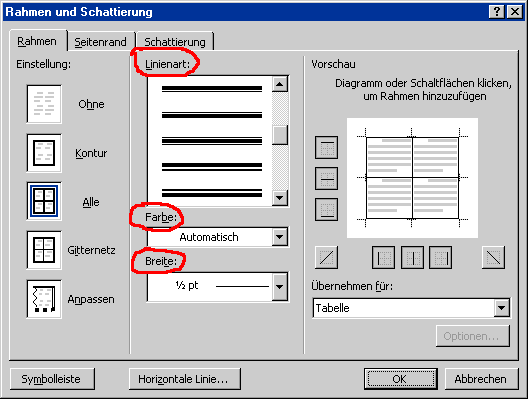The width and height of the screenshot is (528, 399).
Task: Expand the Breite line width dropdown
Action: (280, 287)
